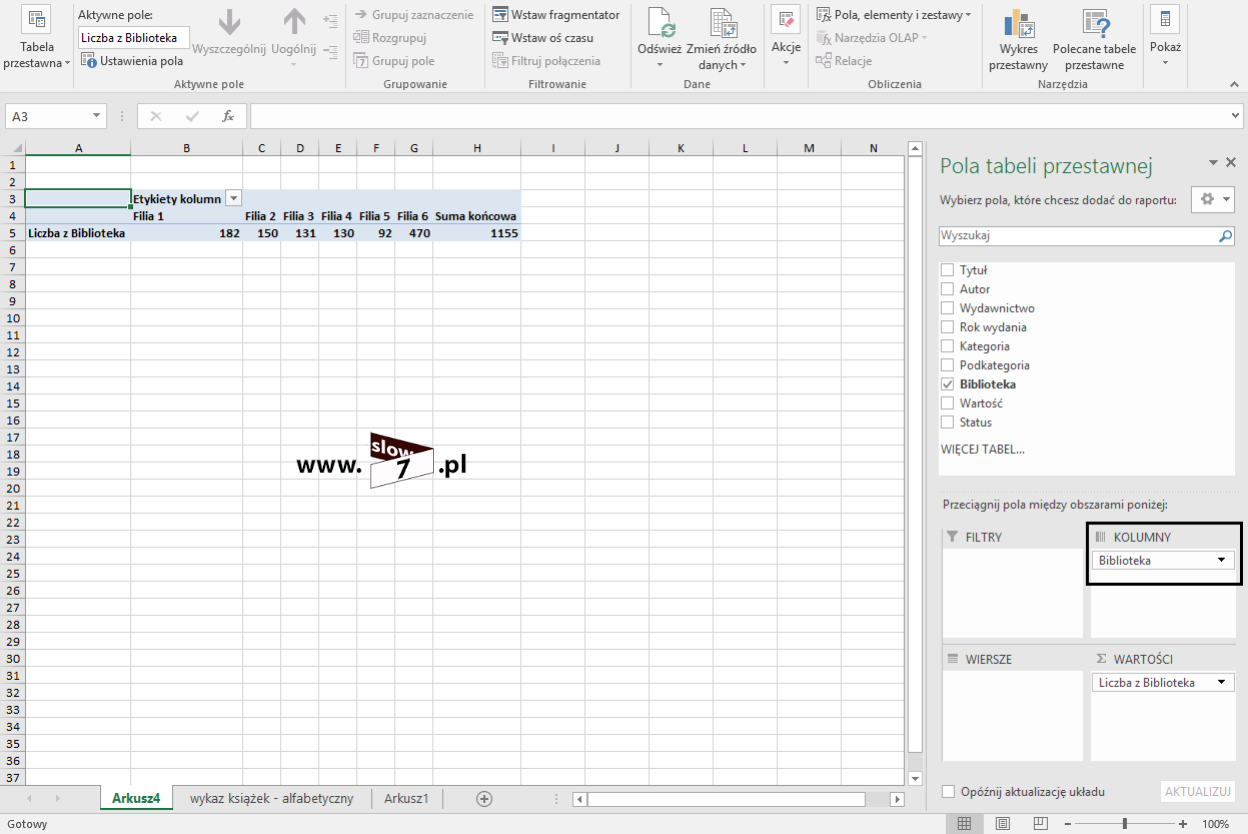
Task: Click Grupuj zaznaczenie in the ribbon
Action: 413,15
